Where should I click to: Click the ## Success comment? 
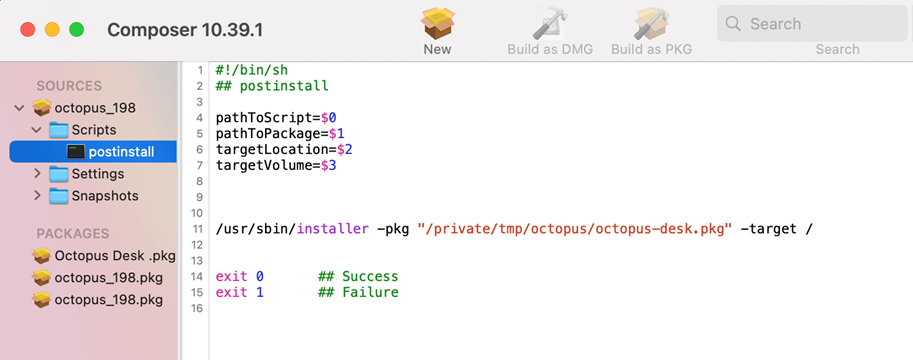pos(358,276)
